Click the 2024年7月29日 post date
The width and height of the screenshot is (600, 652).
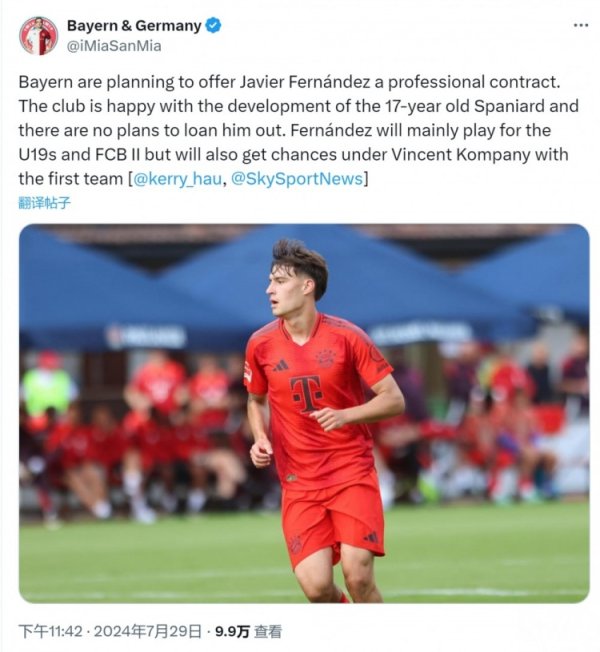point(148,632)
